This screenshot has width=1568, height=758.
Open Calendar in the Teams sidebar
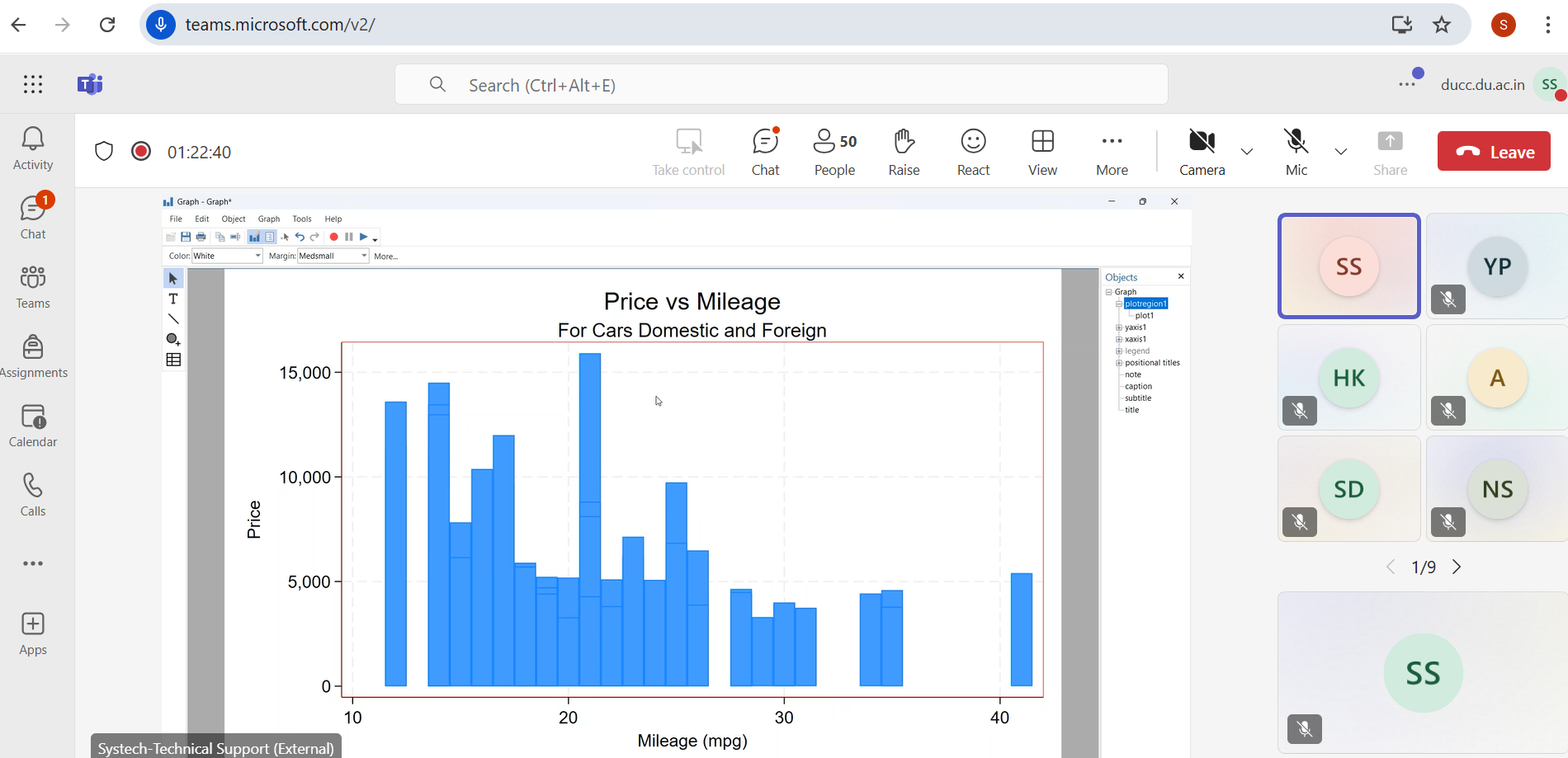point(33,426)
